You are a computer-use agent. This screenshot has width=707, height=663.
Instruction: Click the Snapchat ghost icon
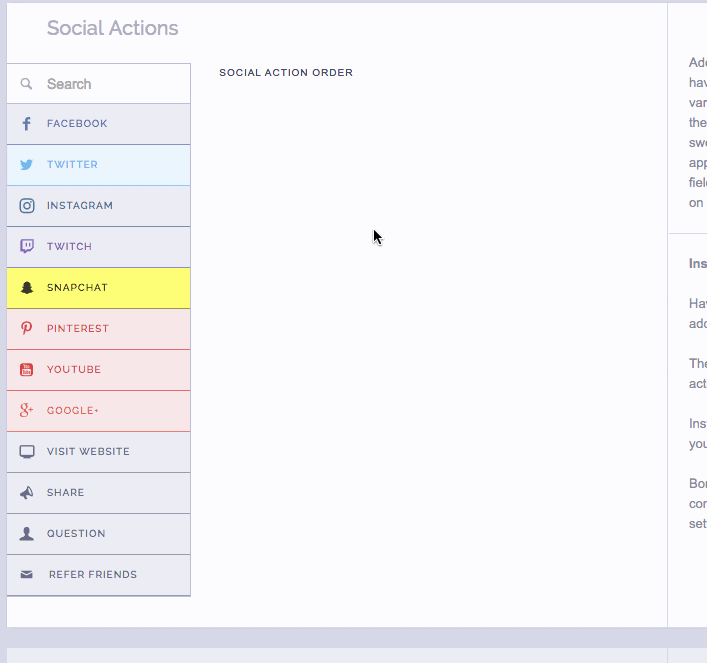click(x=27, y=287)
